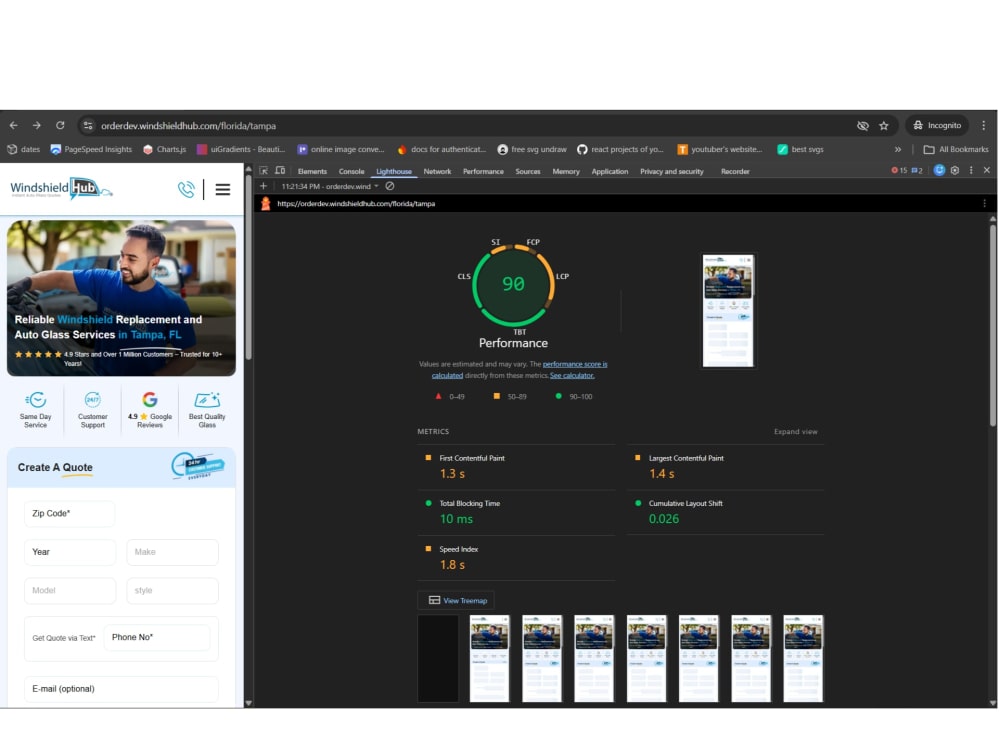Open Privacy and security tab
The width and height of the screenshot is (1000, 750).
coord(672,172)
